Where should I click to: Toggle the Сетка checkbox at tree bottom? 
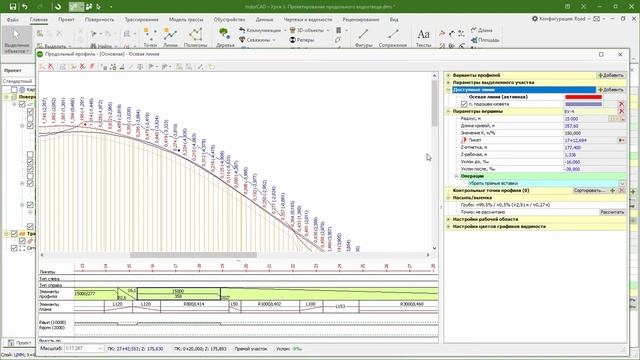tap(14, 248)
